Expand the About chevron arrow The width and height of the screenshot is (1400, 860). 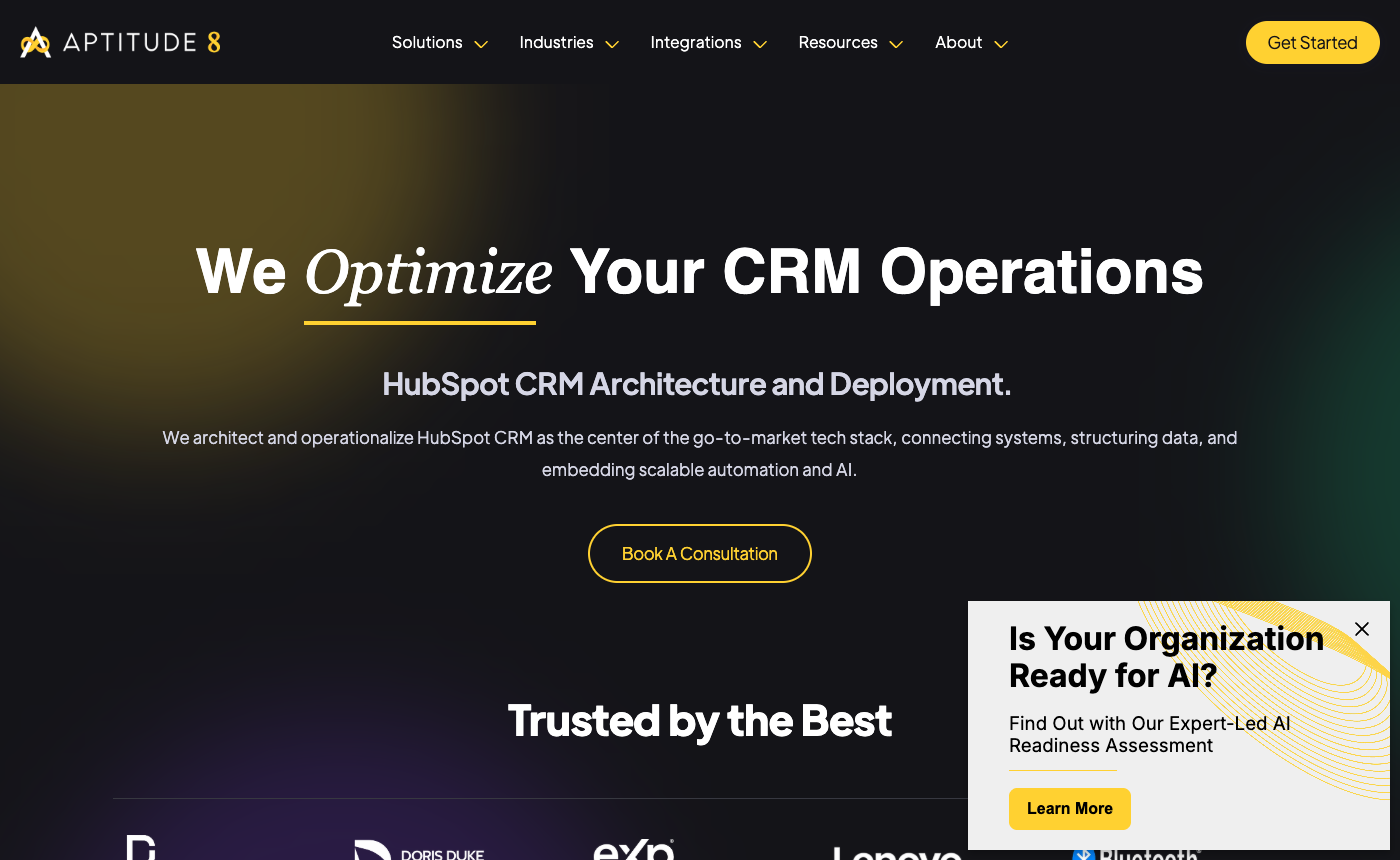coord(1001,44)
